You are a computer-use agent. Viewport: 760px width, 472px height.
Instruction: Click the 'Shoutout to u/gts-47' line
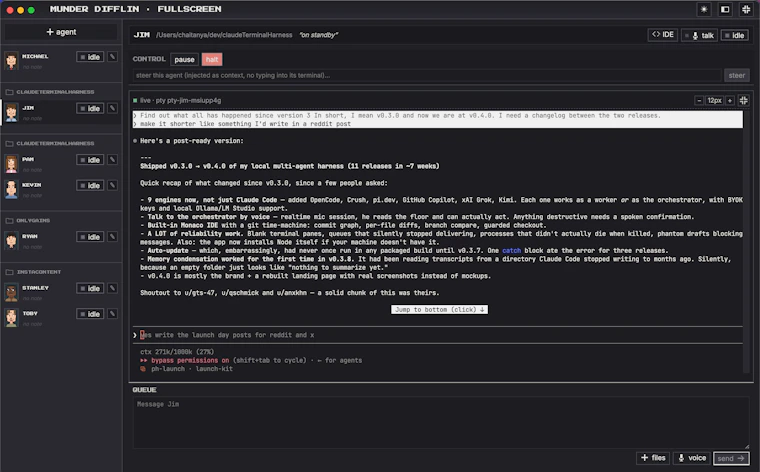point(289,293)
